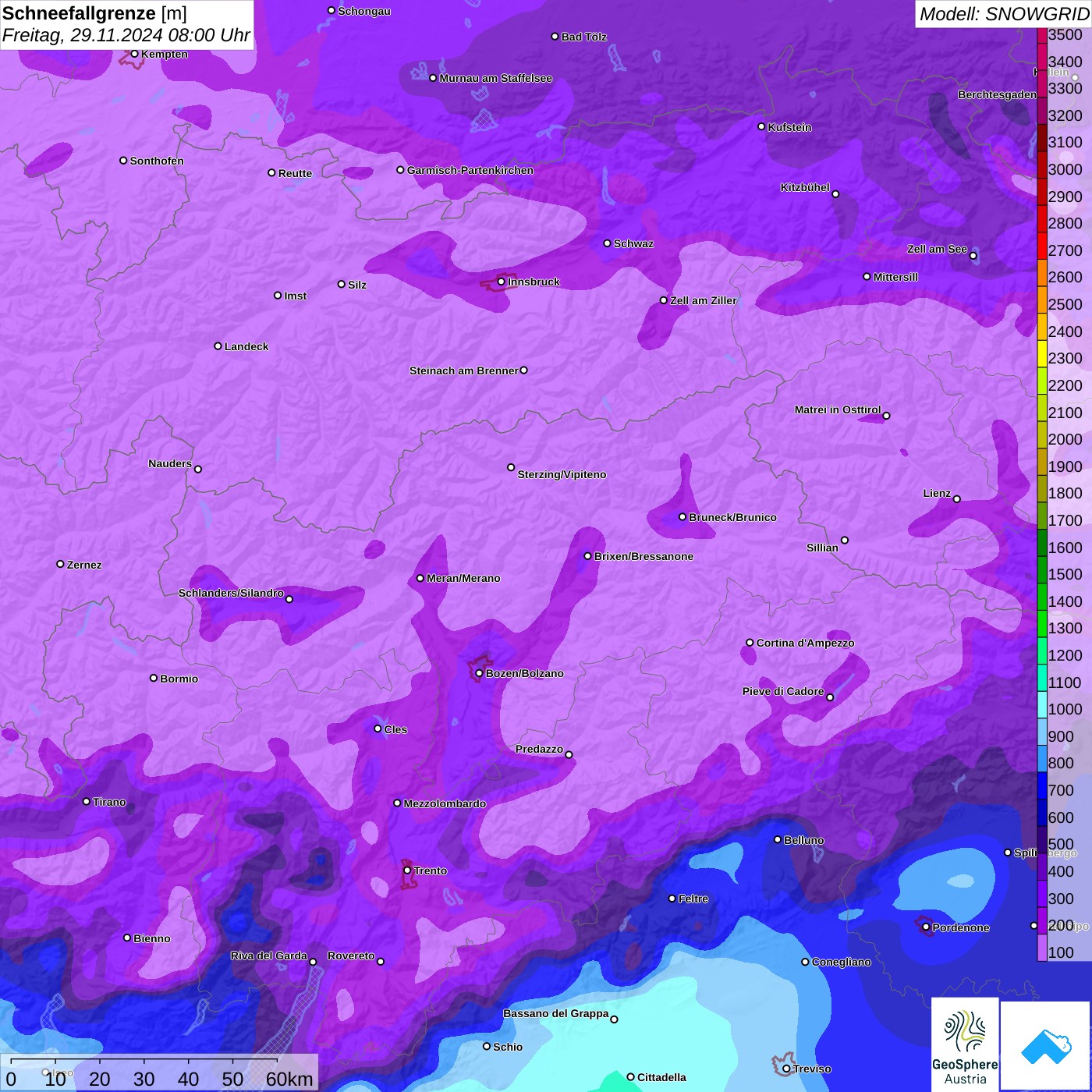Click the 'Schwaz' label
The height and width of the screenshot is (1092, 1092).
633,243
